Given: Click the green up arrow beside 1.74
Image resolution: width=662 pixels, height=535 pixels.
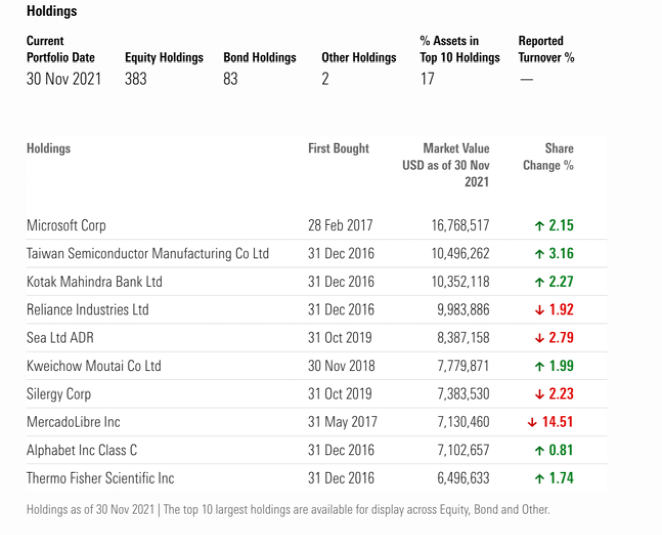Looking at the screenshot, I should 539,479.
